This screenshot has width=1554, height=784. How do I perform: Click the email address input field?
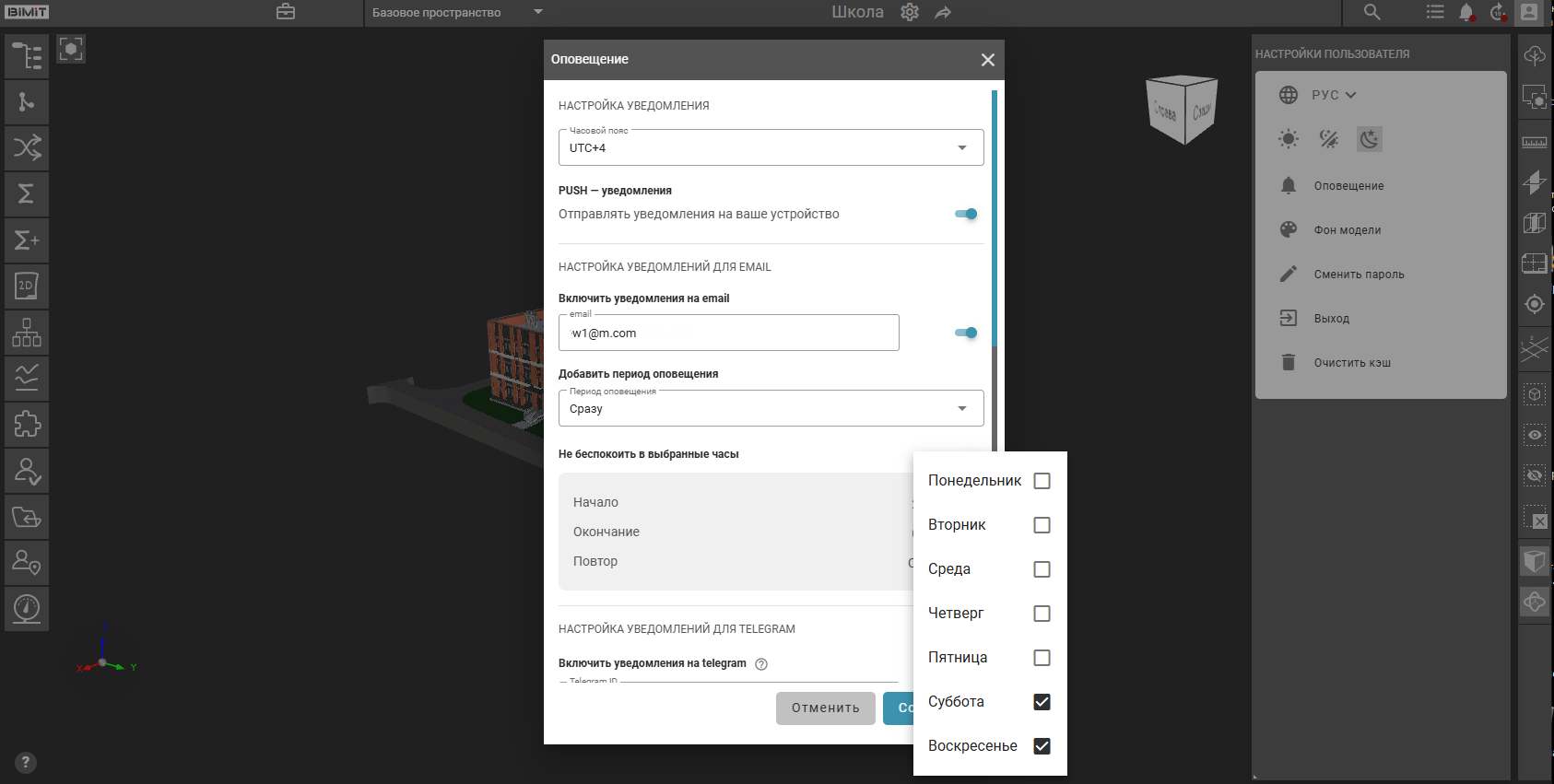point(728,333)
